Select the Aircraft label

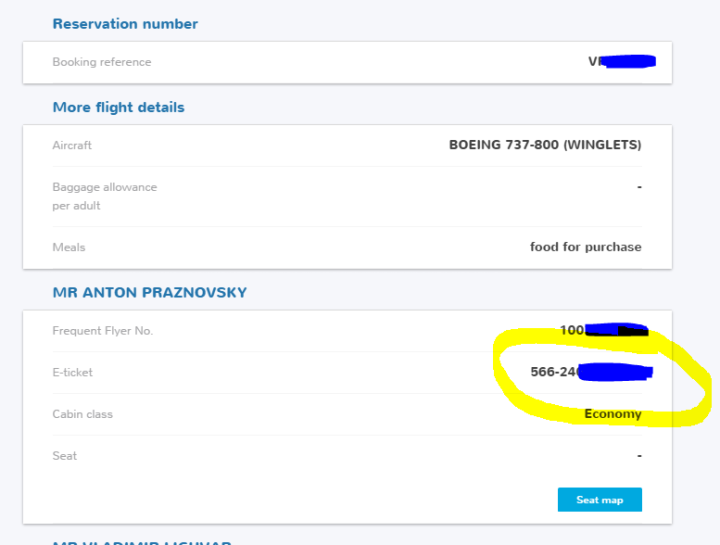click(x=72, y=145)
